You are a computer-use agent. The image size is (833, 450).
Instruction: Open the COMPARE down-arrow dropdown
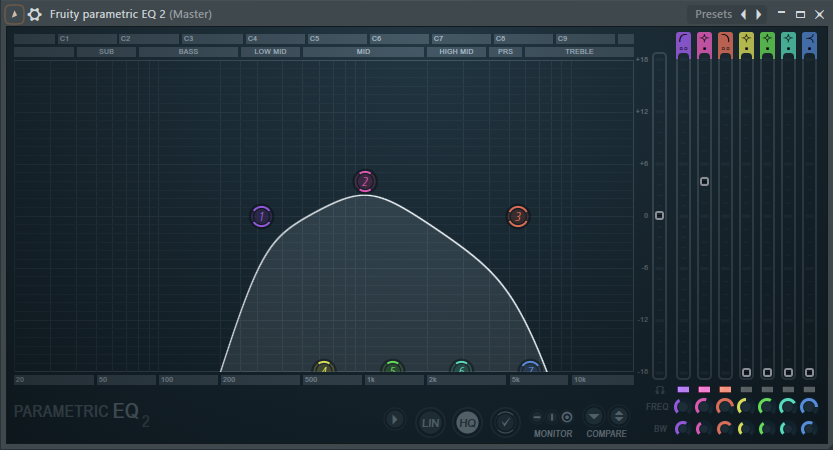[x=593, y=416]
